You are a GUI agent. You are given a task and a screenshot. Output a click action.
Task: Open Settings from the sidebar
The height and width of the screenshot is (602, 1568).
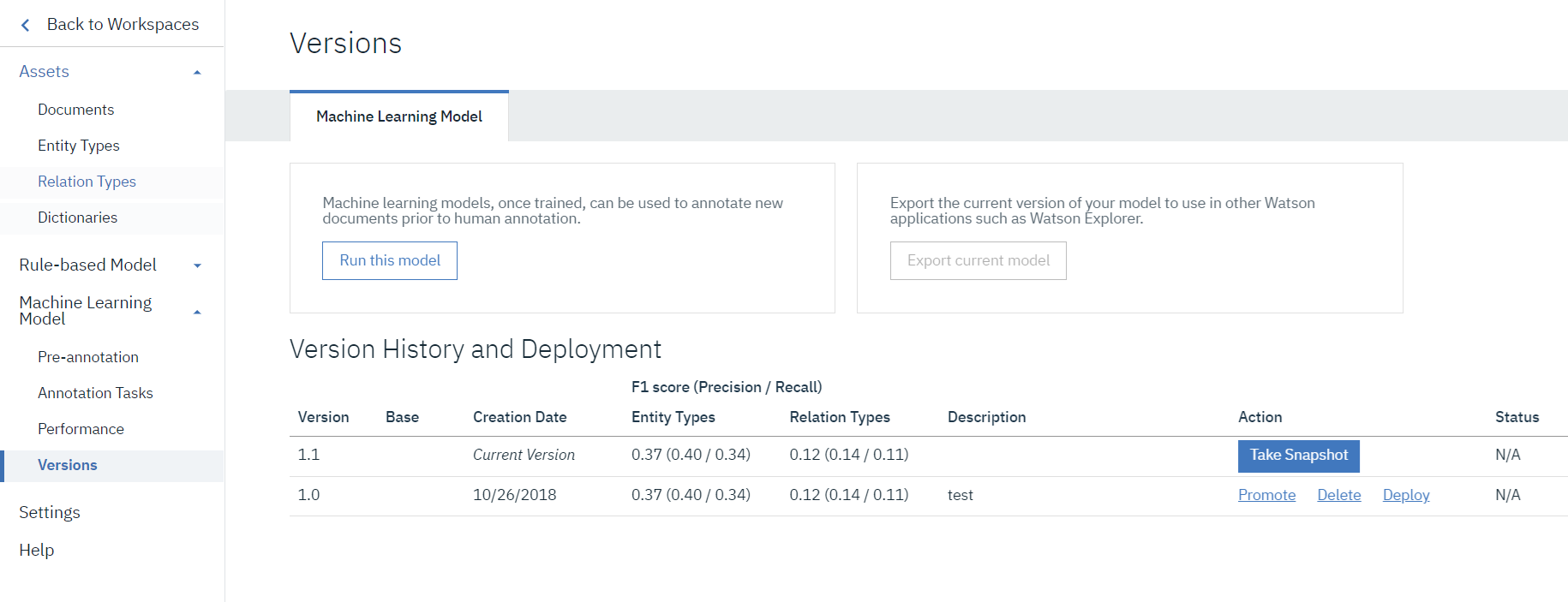[x=49, y=512]
